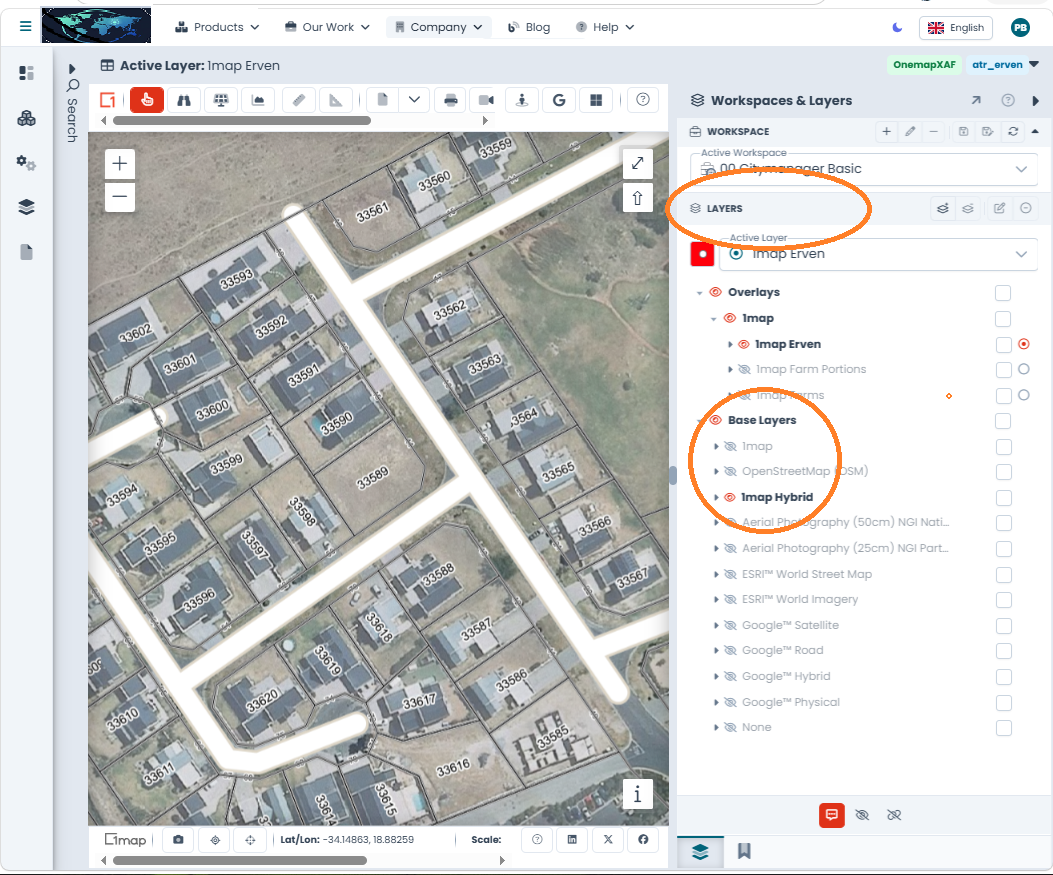Viewport: 1053px width, 875px height.
Task: Collapse the Overlays group
Action: pyautogui.click(x=699, y=293)
